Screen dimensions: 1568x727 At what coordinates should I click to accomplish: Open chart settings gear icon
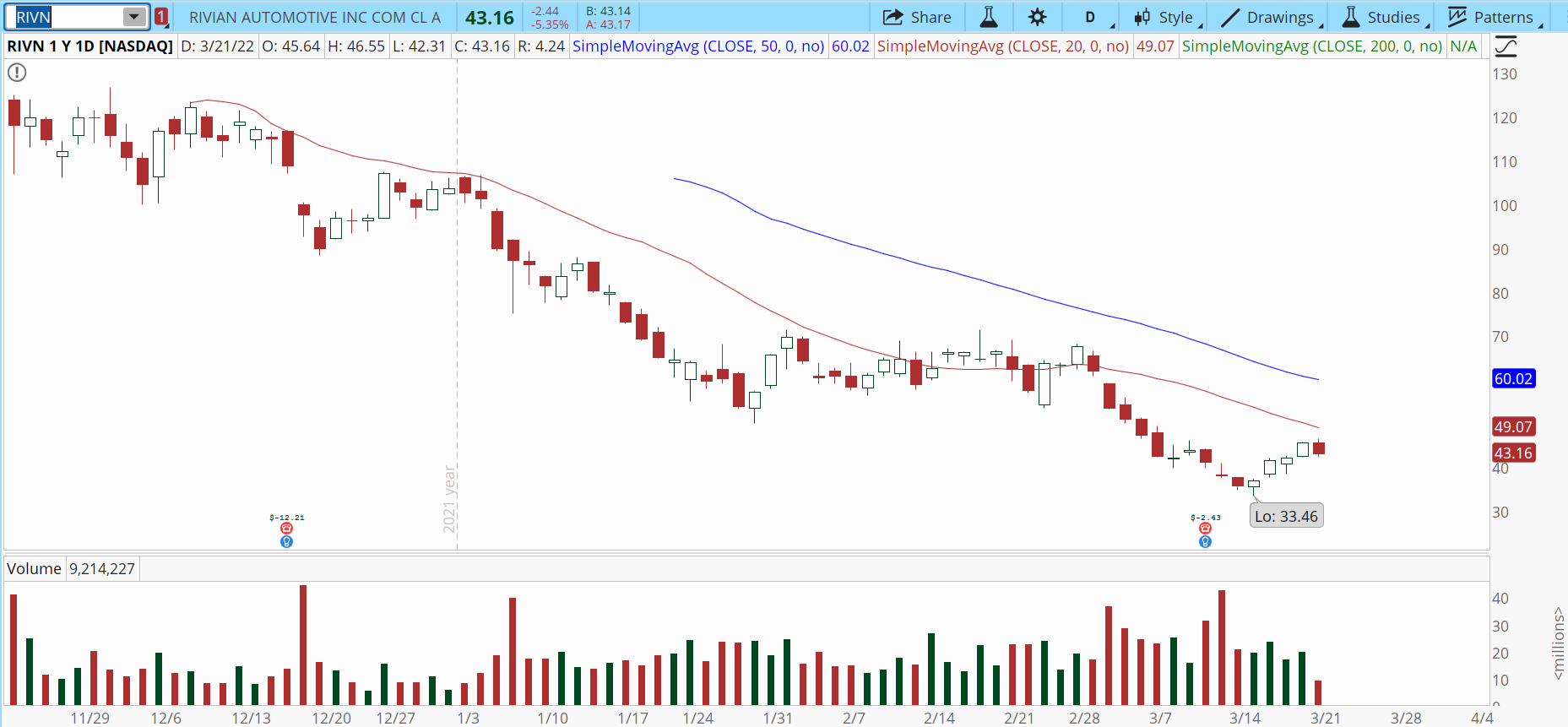pyautogui.click(x=1037, y=17)
